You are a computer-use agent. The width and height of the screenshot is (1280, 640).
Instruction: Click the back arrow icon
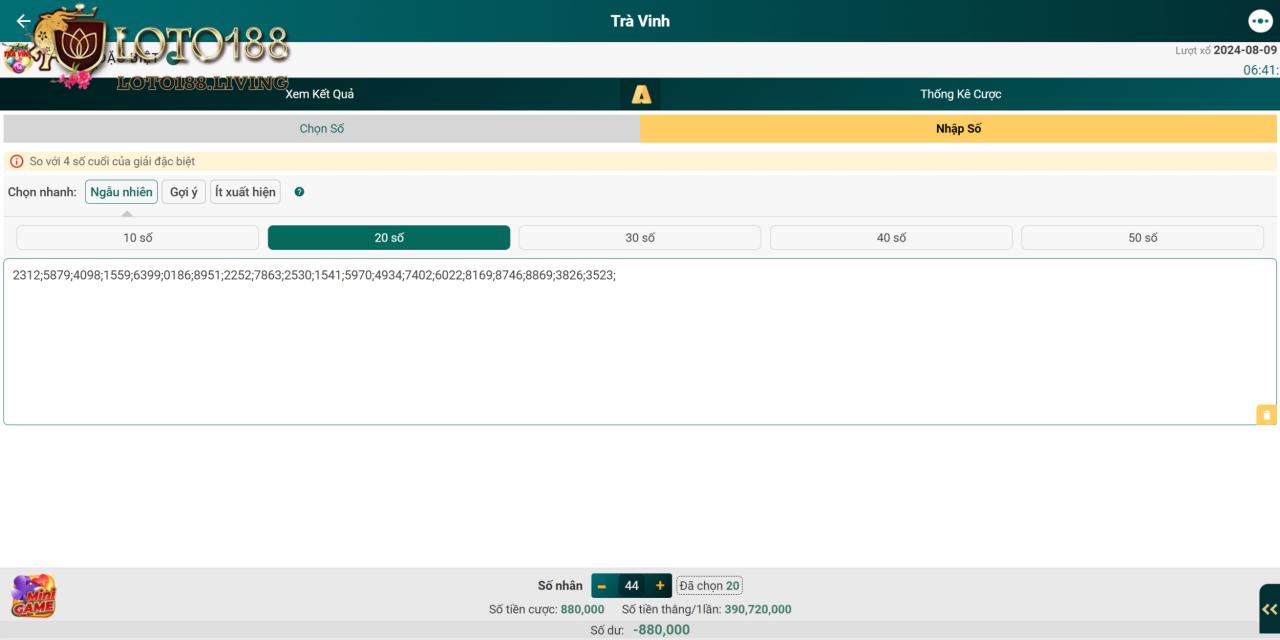tap(23, 21)
